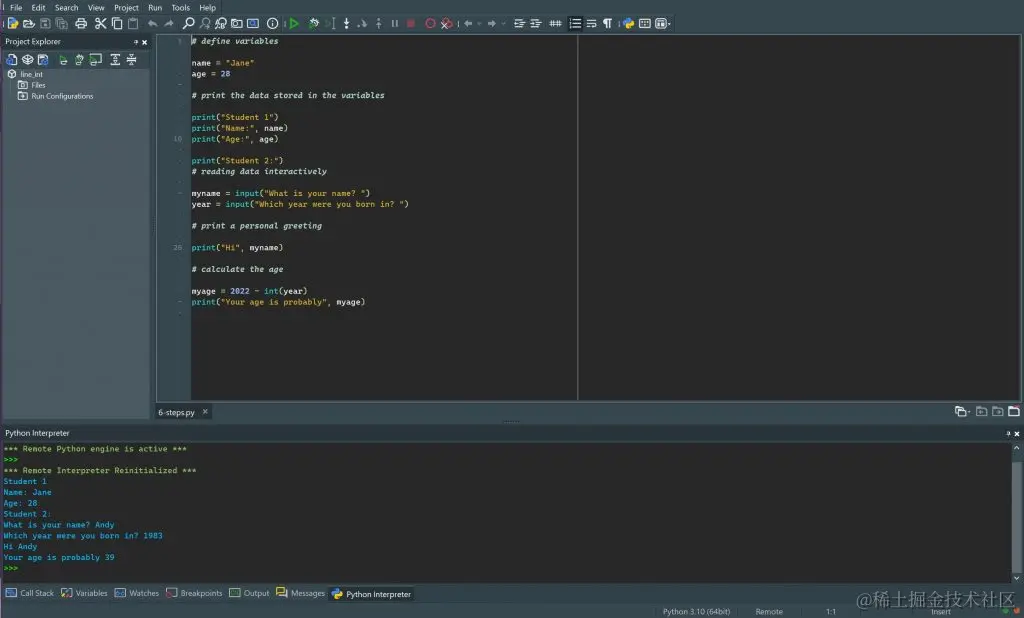The width and height of the screenshot is (1024, 618).
Task: Open the Run menu
Action: tap(155, 7)
